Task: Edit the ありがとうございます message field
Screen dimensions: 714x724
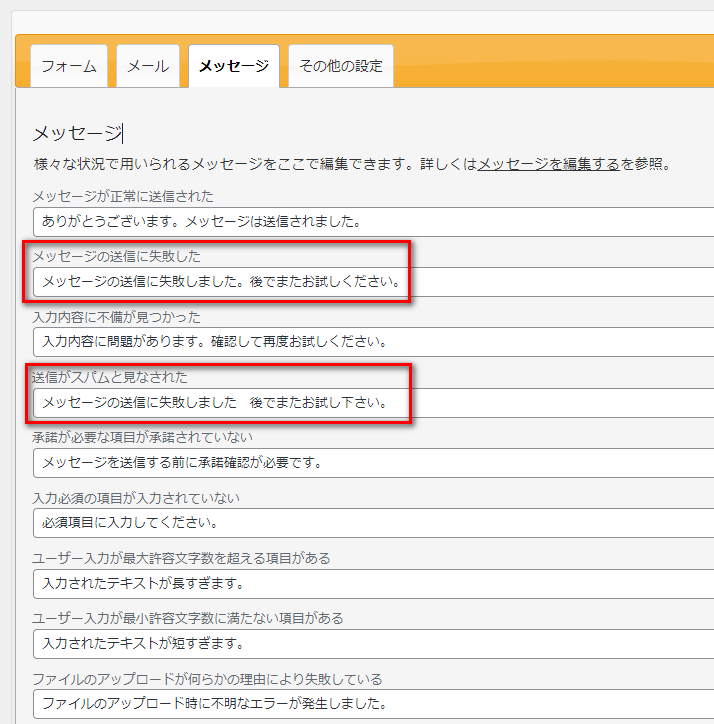Action: point(374,222)
